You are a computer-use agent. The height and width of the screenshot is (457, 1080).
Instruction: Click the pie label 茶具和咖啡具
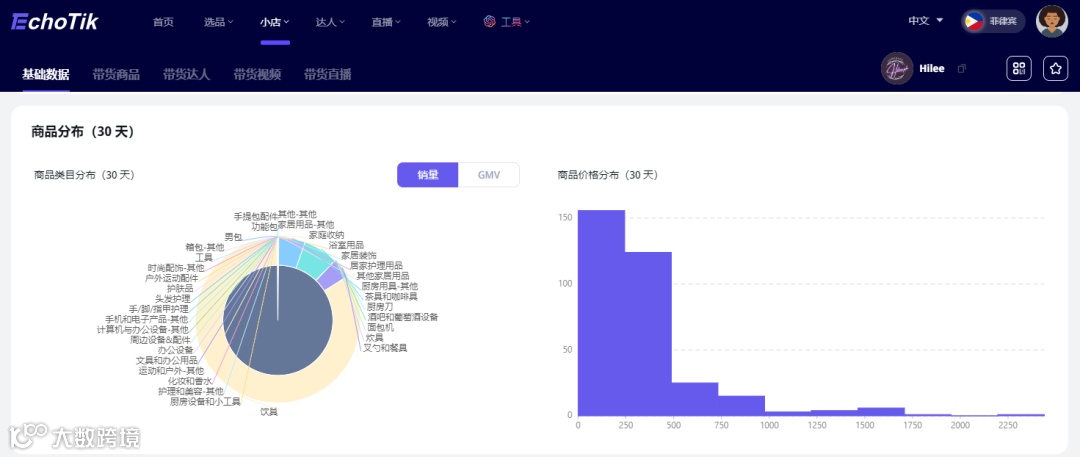[x=391, y=296]
